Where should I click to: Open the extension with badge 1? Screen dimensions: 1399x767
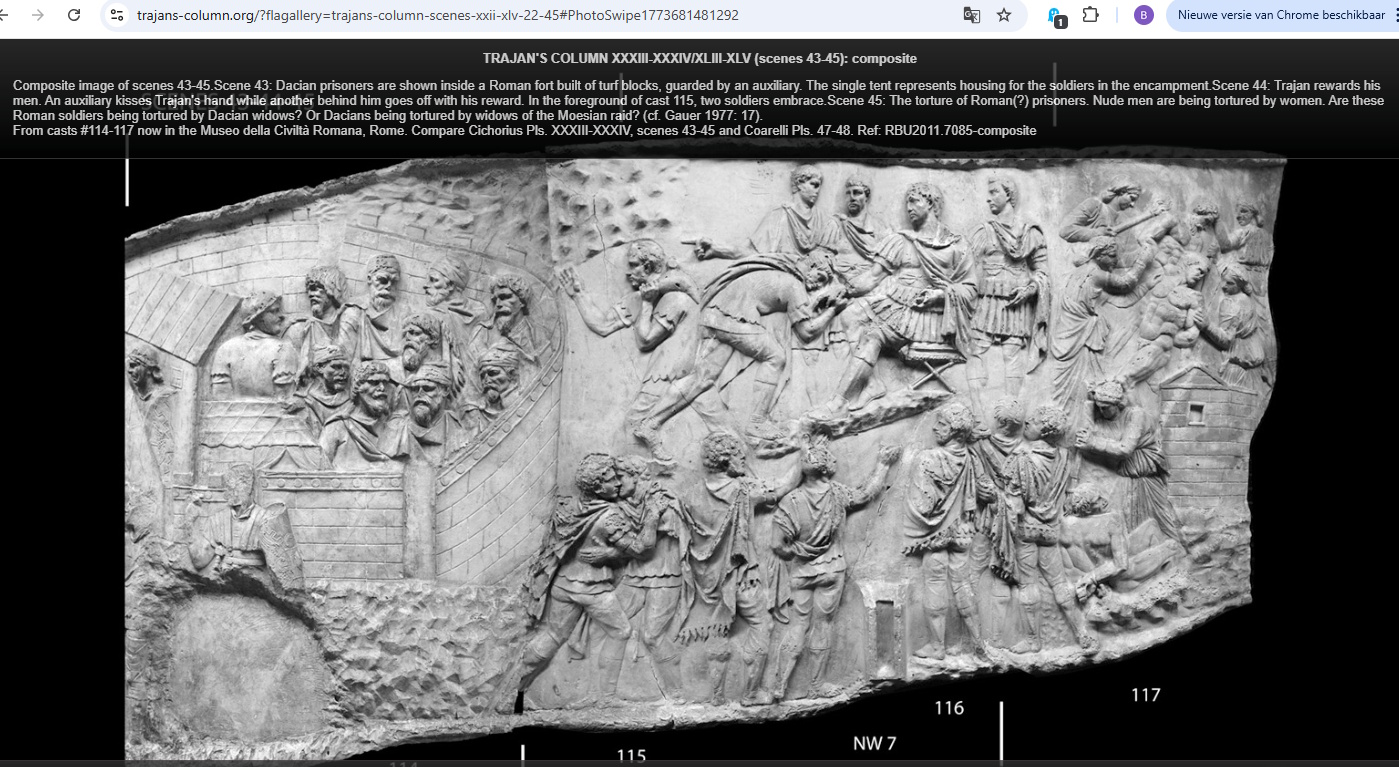point(1056,16)
